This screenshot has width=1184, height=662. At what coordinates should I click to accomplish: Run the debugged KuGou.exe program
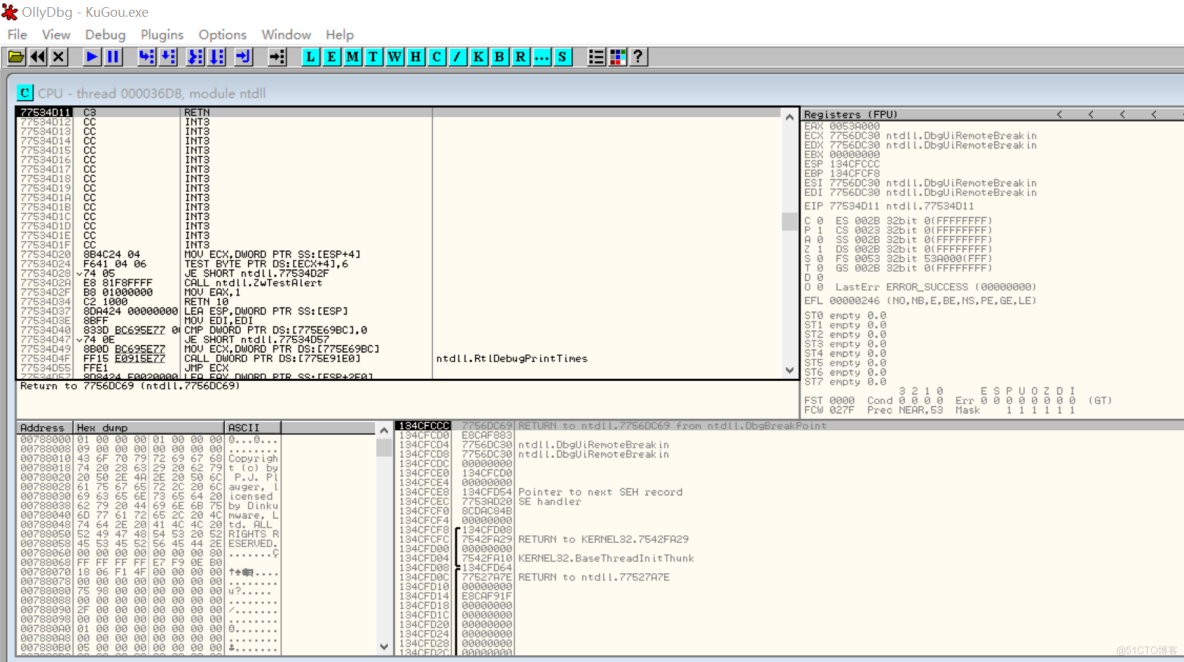(x=91, y=57)
